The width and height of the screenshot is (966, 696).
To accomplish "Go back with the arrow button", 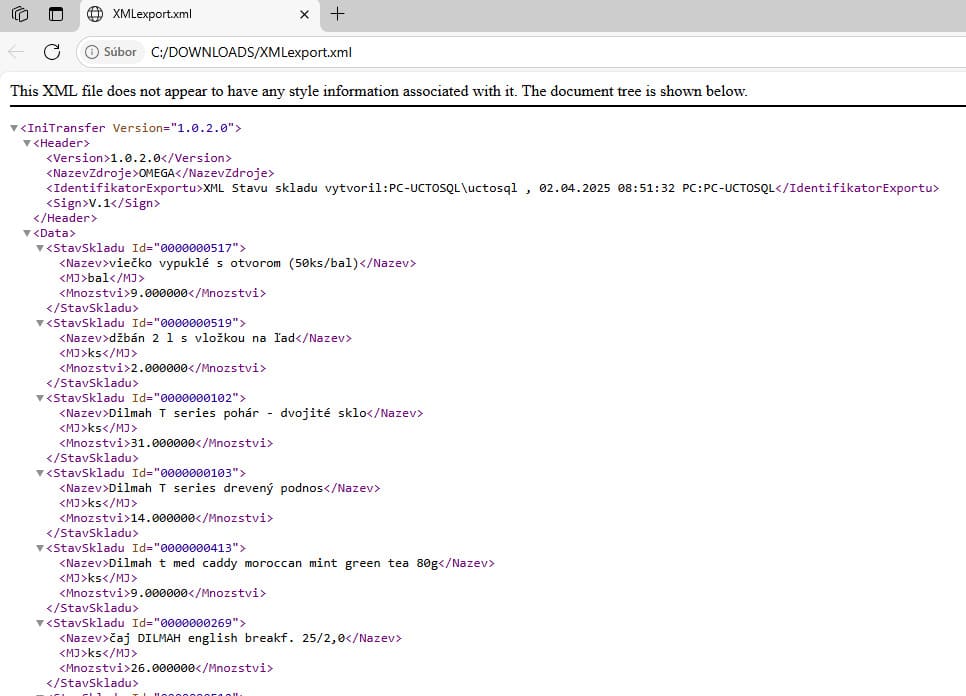I will pos(17,52).
